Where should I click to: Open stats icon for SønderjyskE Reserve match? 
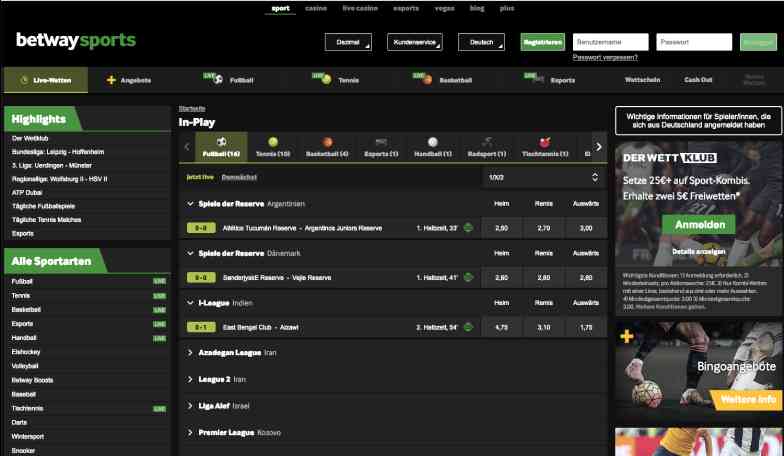[x=468, y=278]
